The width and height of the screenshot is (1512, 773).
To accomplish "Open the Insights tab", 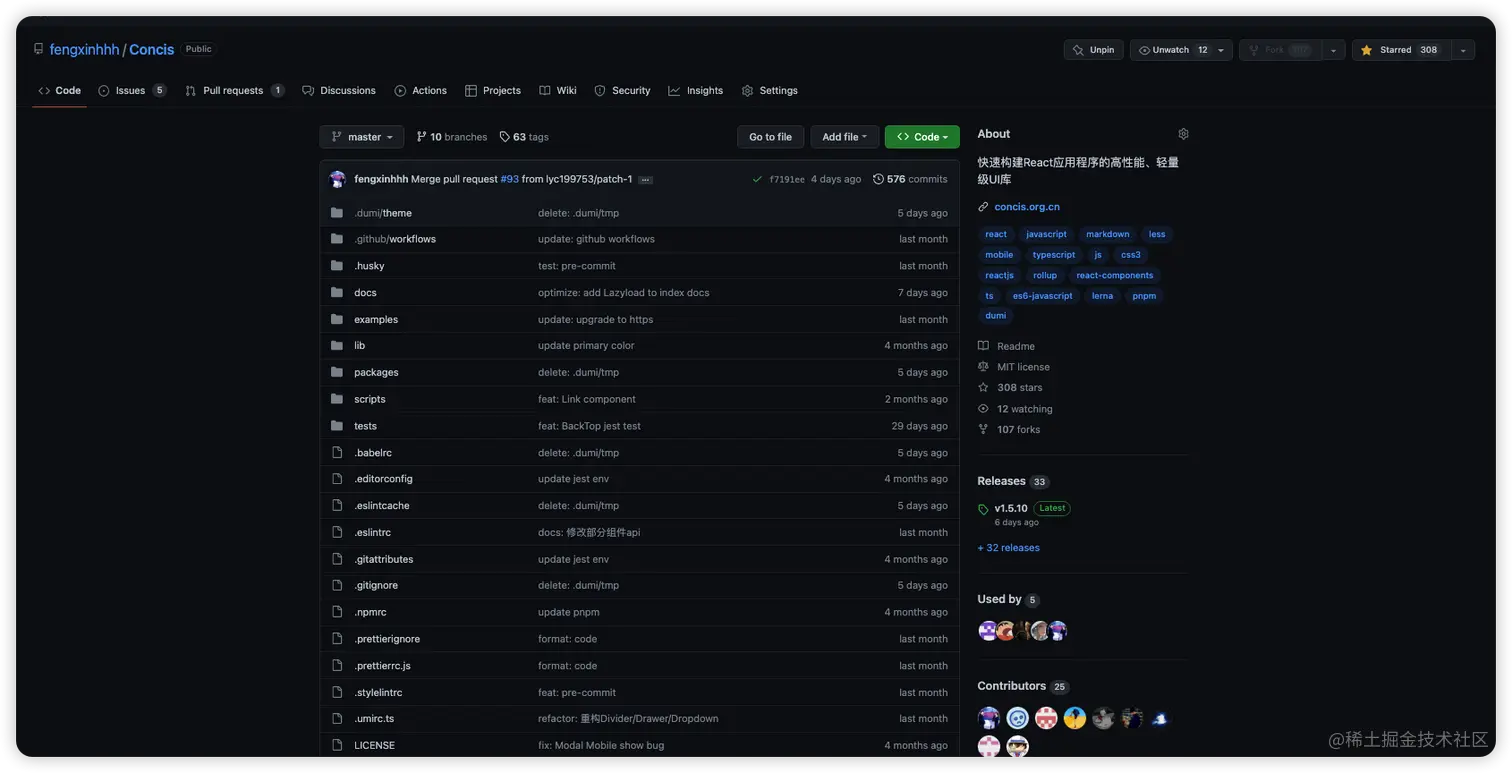I will (696, 91).
